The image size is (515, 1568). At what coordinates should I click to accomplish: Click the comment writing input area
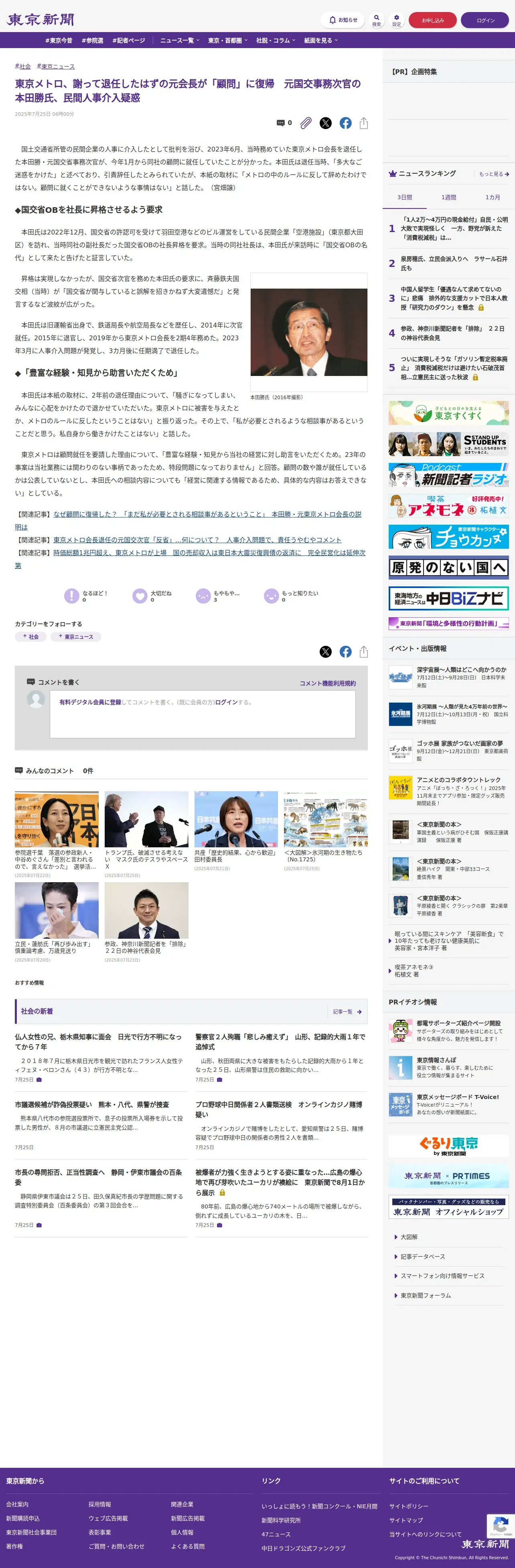[x=202, y=714]
